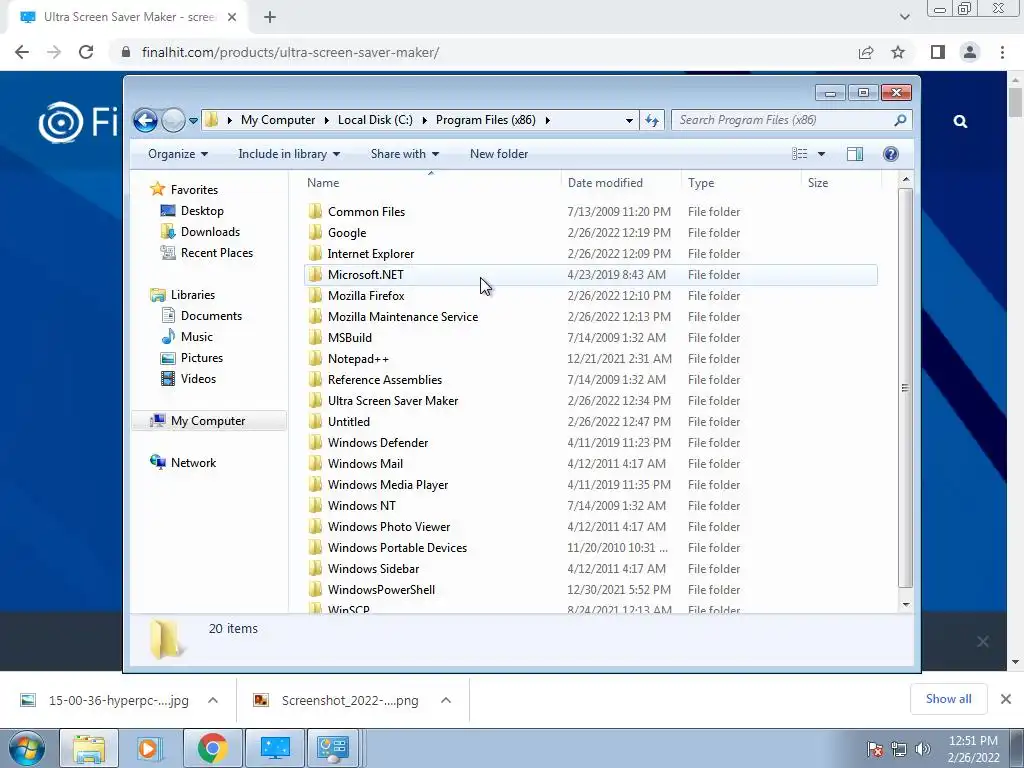
Task: Open a new Chrome tab
Action: pos(270,18)
